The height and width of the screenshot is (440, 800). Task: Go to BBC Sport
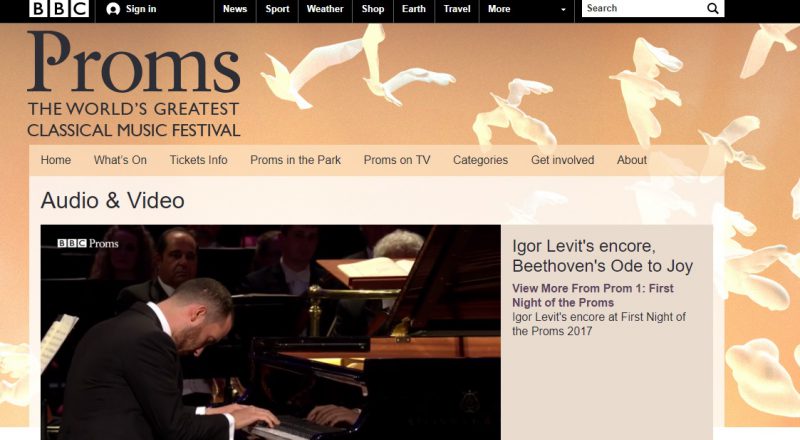click(x=277, y=9)
